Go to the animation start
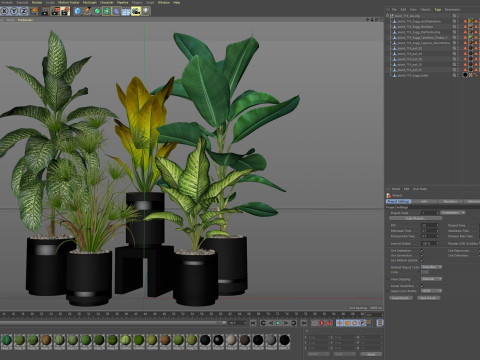This screenshot has height=360, width=480. point(253,323)
